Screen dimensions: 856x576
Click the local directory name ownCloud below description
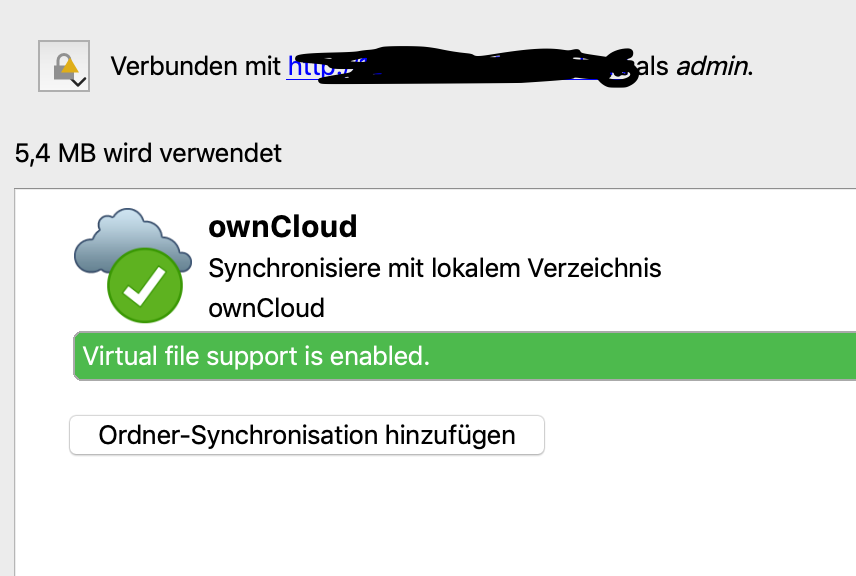pos(266,308)
